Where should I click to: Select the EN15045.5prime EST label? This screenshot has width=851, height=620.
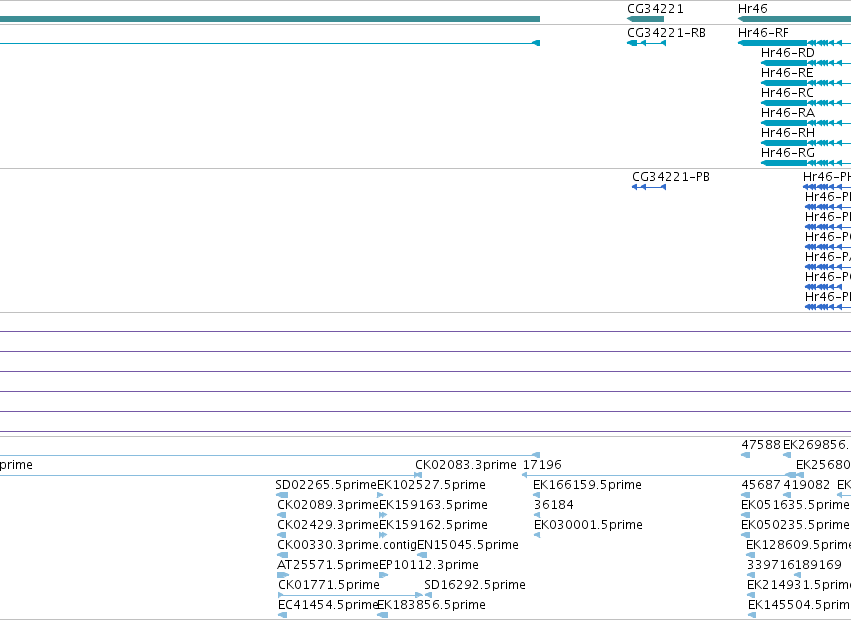click(x=468, y=545)
